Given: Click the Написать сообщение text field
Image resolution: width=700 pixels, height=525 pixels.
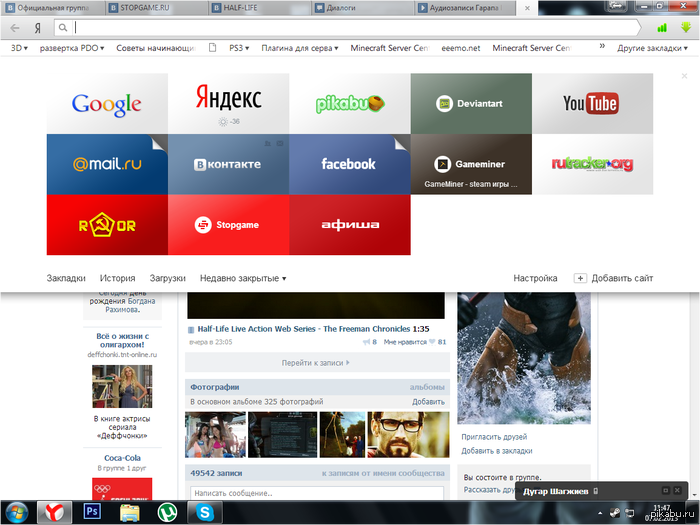Looking at the screenshot, I should [317, 493].
